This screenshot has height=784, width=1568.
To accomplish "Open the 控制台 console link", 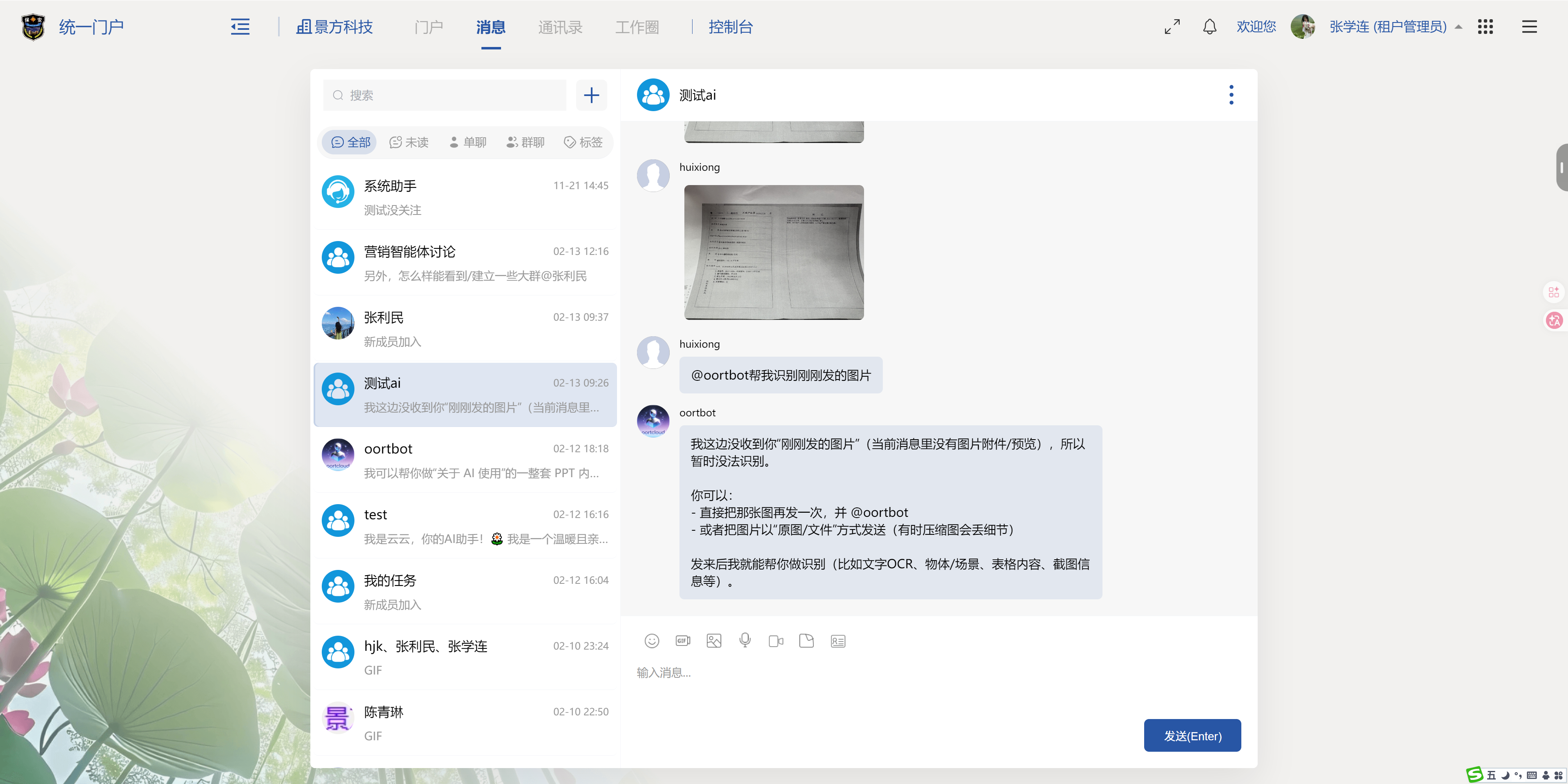I will pyautogui.click(x=731, y=27).
